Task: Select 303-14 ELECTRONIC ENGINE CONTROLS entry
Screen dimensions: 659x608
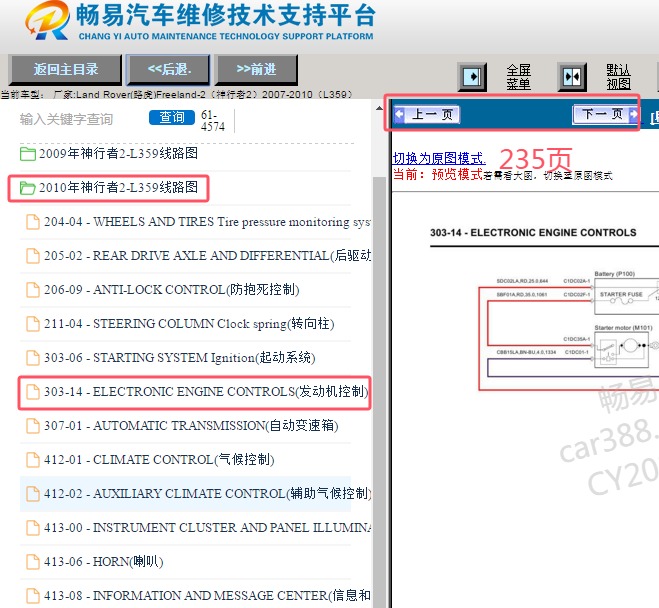Action: pyautogui.click(x=206, y=392)
